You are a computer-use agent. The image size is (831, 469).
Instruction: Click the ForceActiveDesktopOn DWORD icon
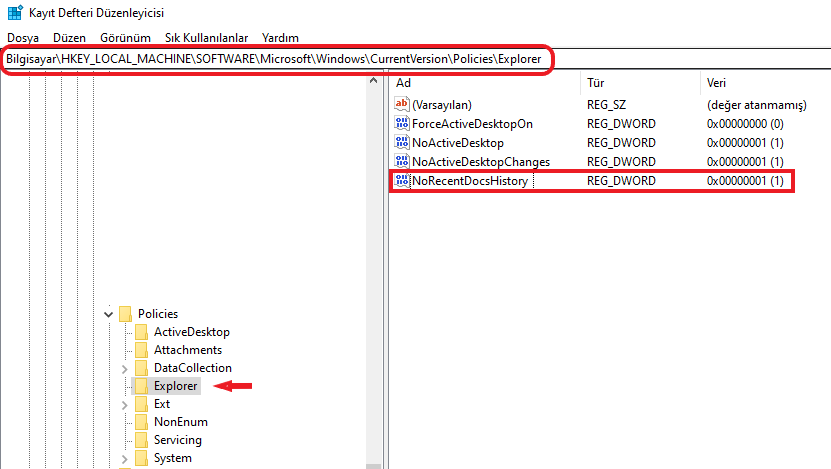click(x=402, y=124)
